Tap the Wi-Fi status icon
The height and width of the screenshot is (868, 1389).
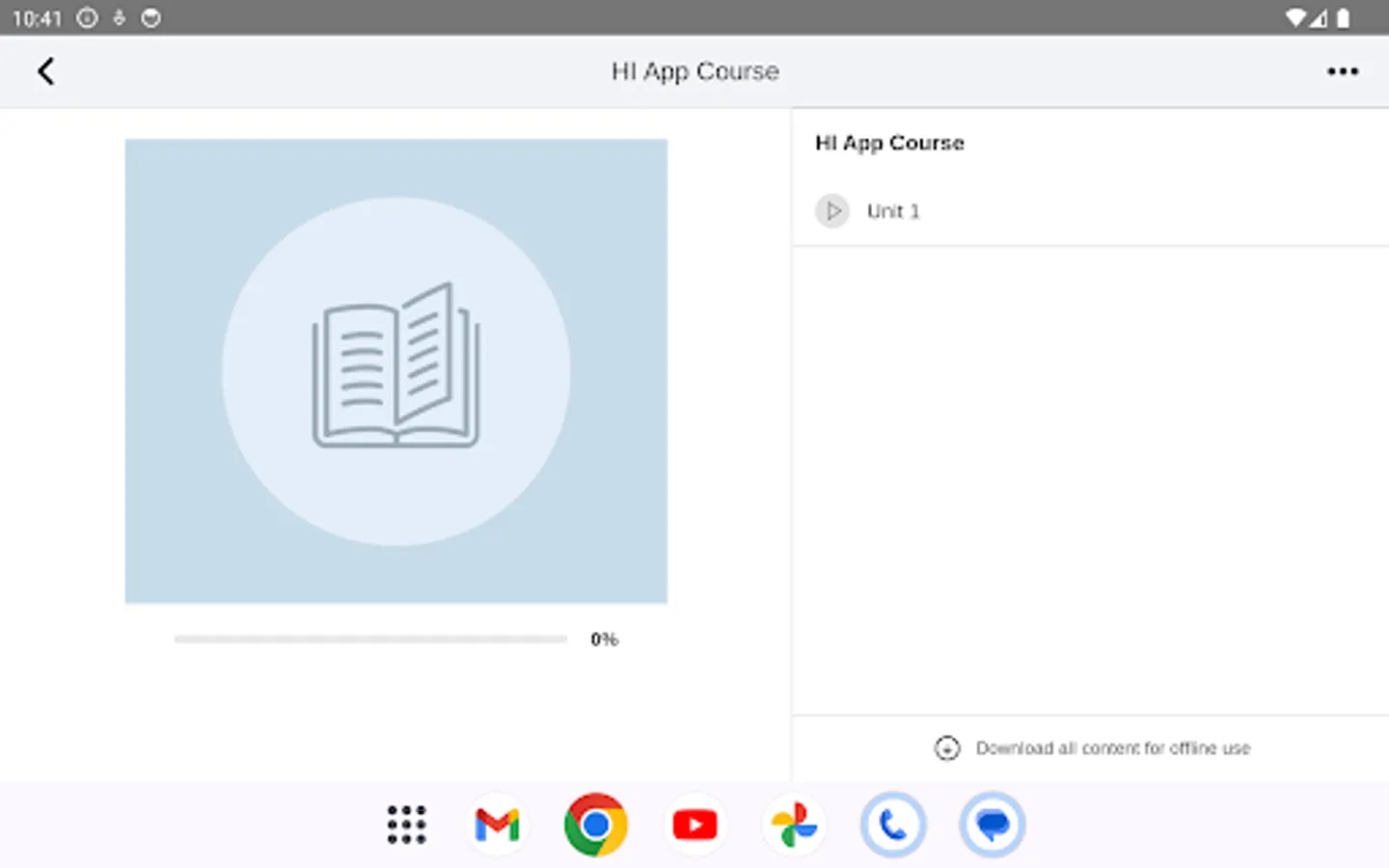(1296, 17)
